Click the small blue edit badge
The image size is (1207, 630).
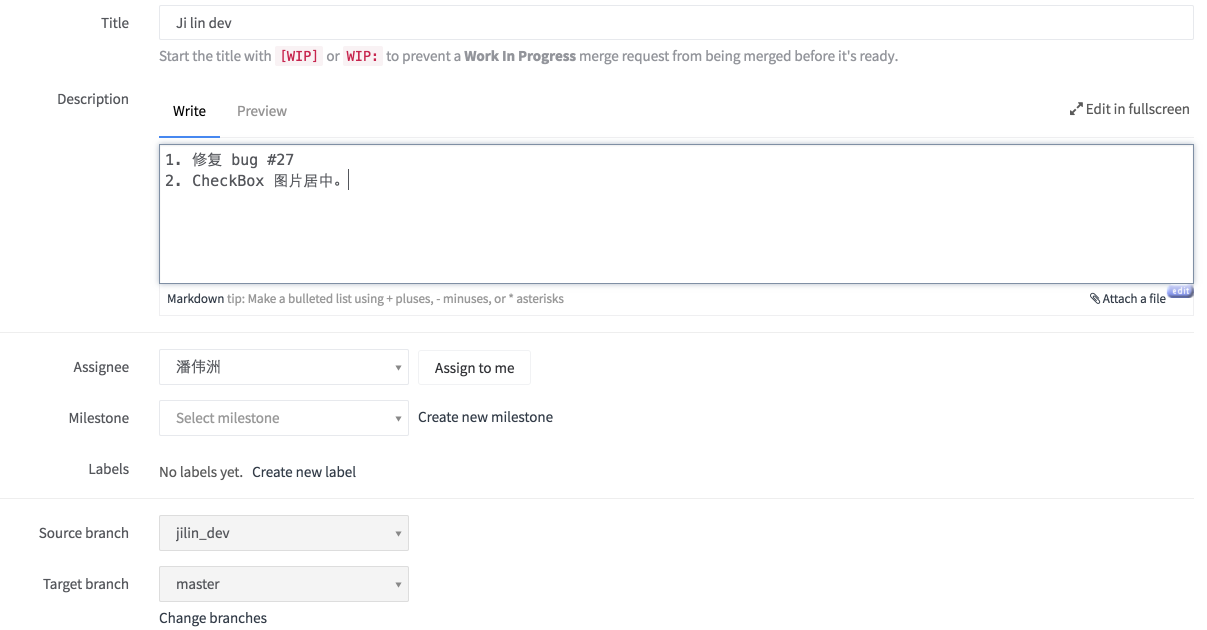[1180, 291]
